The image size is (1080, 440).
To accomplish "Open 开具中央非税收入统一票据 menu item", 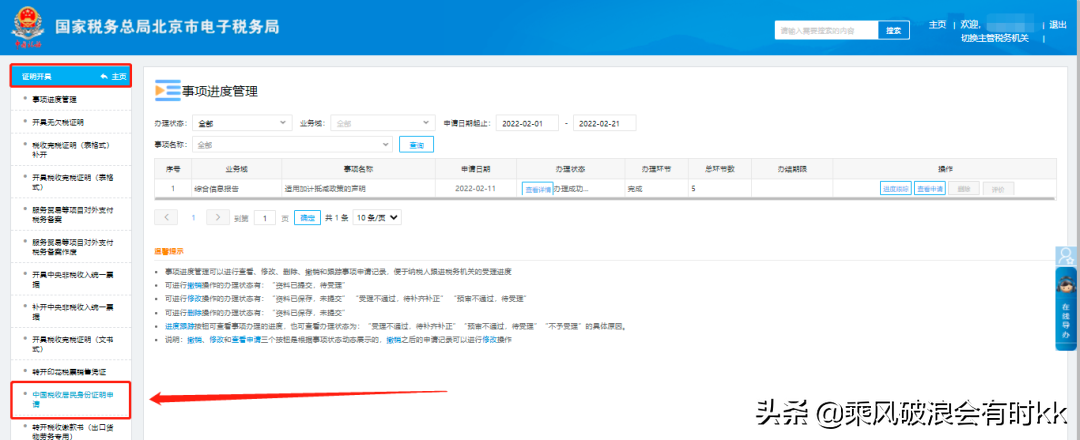I will [x=72, y=279].
